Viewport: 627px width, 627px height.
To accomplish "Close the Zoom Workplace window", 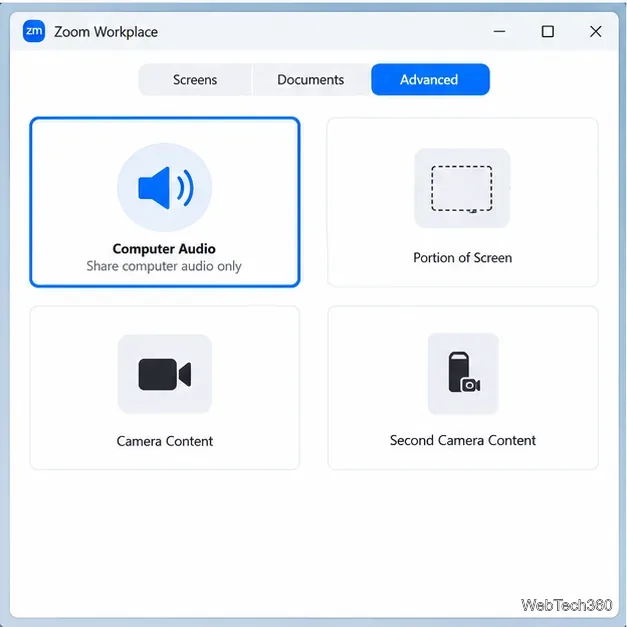I will pos(596,31).
